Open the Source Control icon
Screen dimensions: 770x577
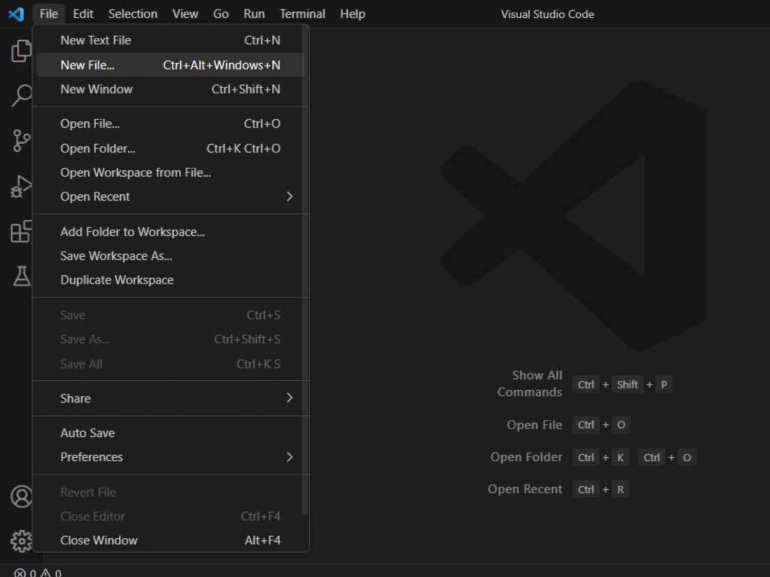click(x=21, y=141)
